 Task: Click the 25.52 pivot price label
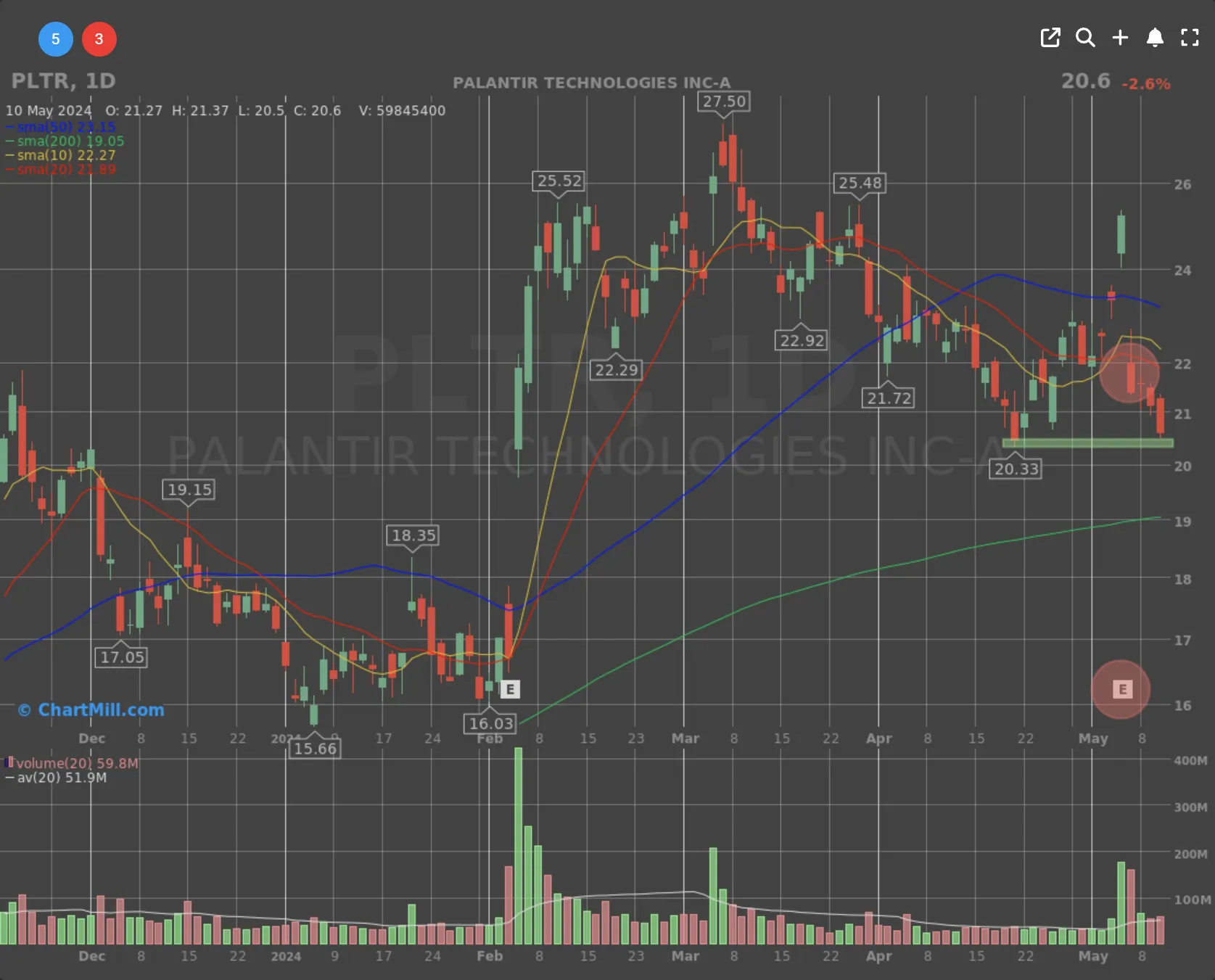pyautogui.click(x=559, y=181)
